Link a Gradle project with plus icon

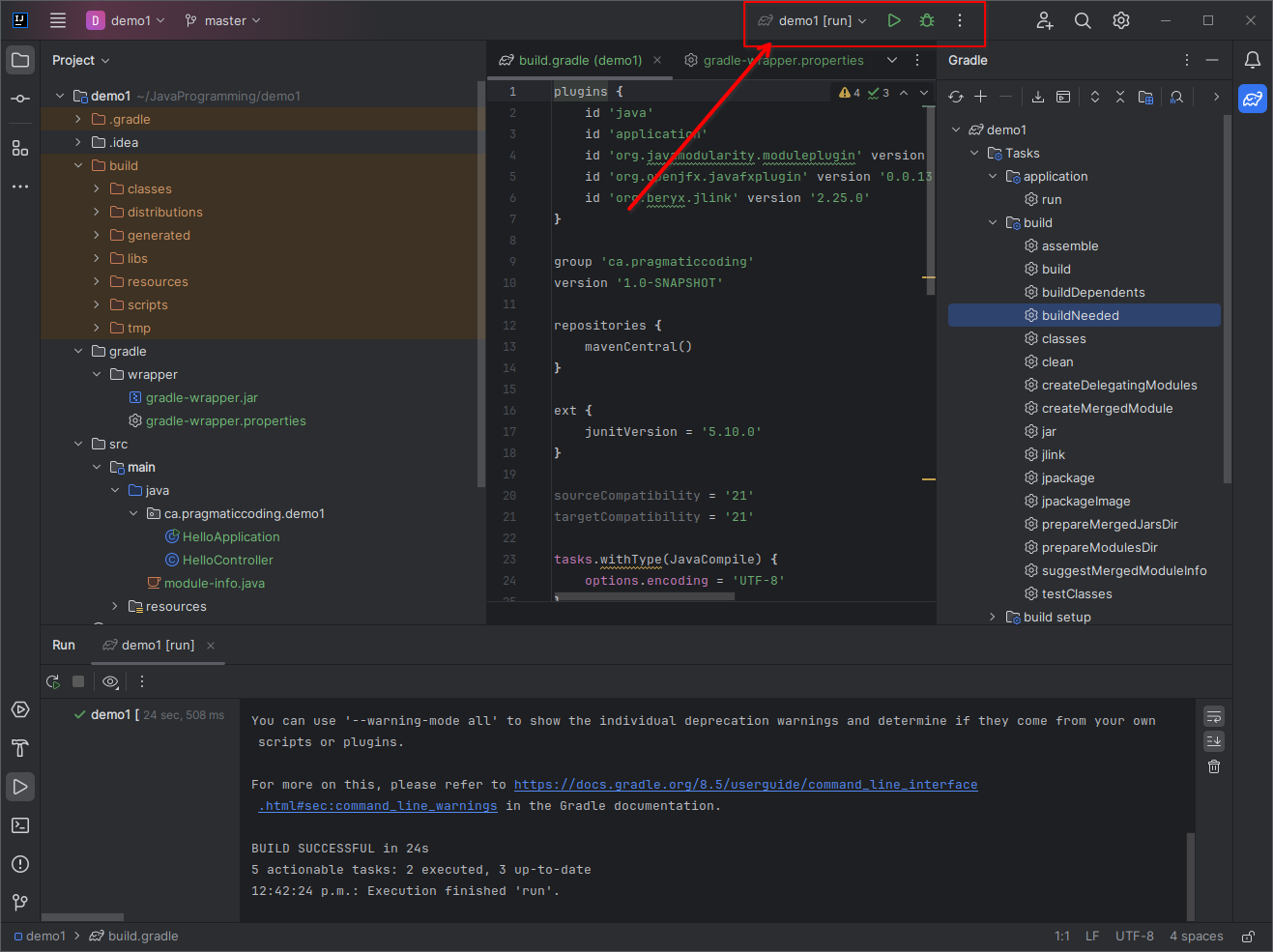click(x=980, y=97)
